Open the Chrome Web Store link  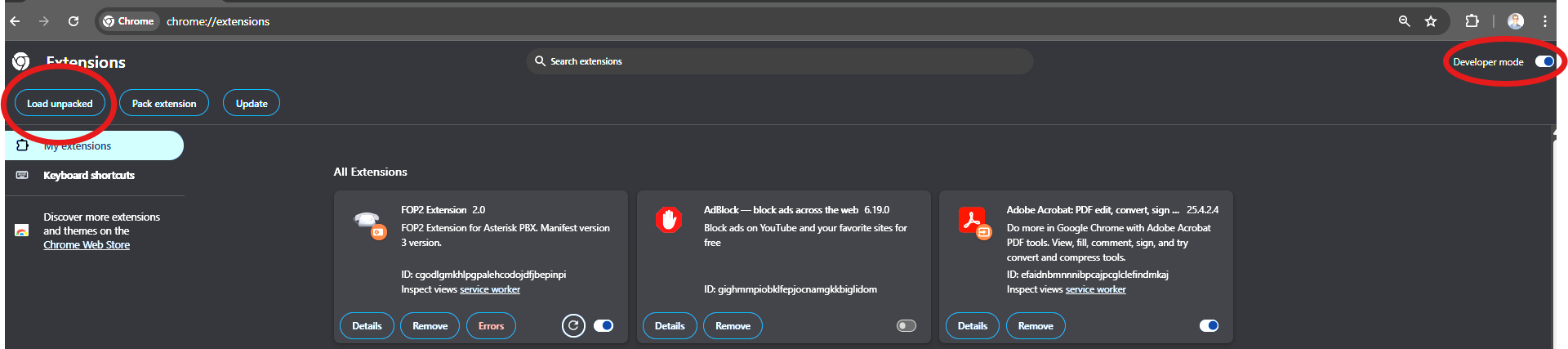pos(87,244)
